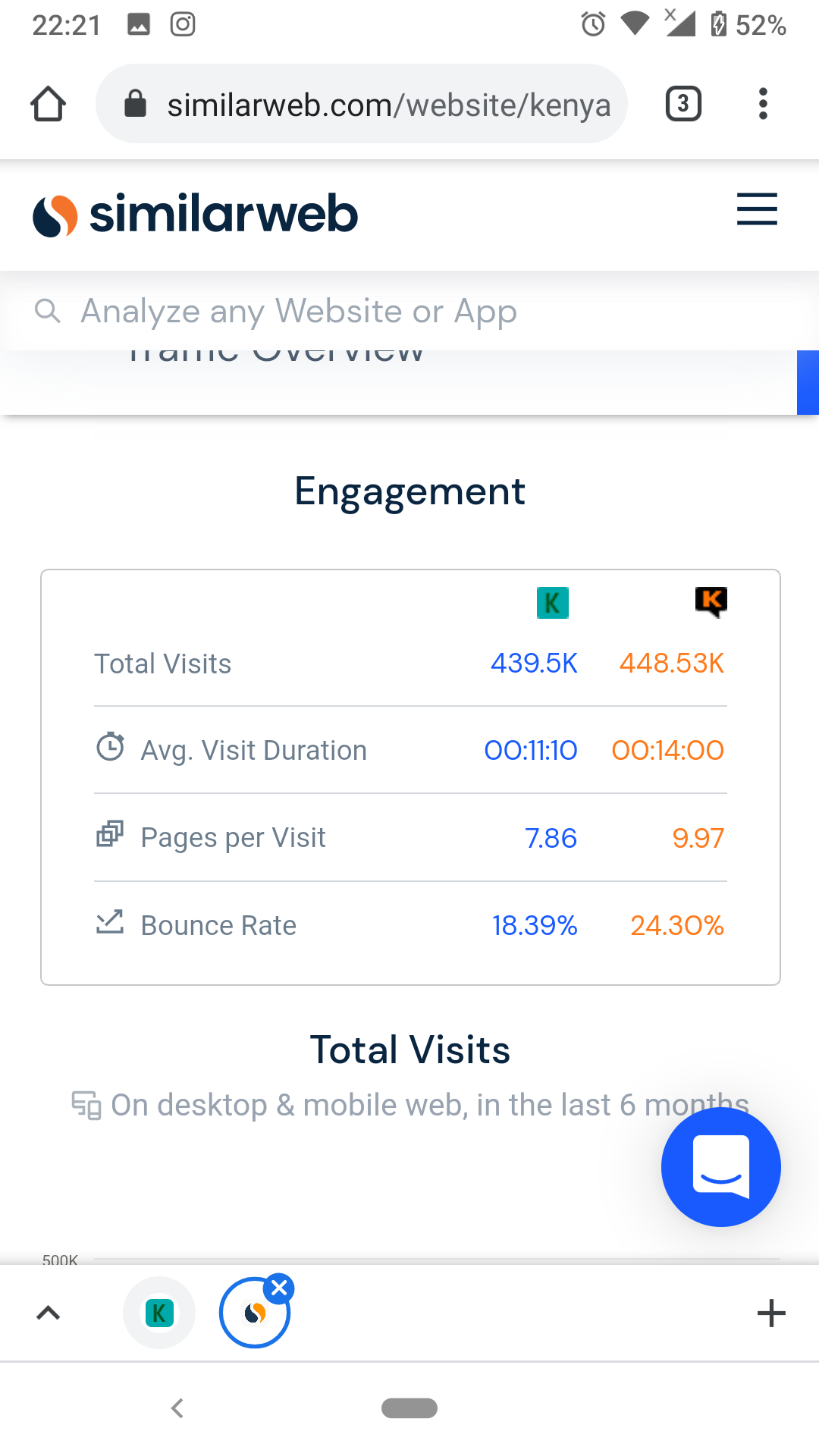Tap the Similarweb logo
Image resolution: width=819 pixels, height=1456 pixels.
[x=195, y=215]
